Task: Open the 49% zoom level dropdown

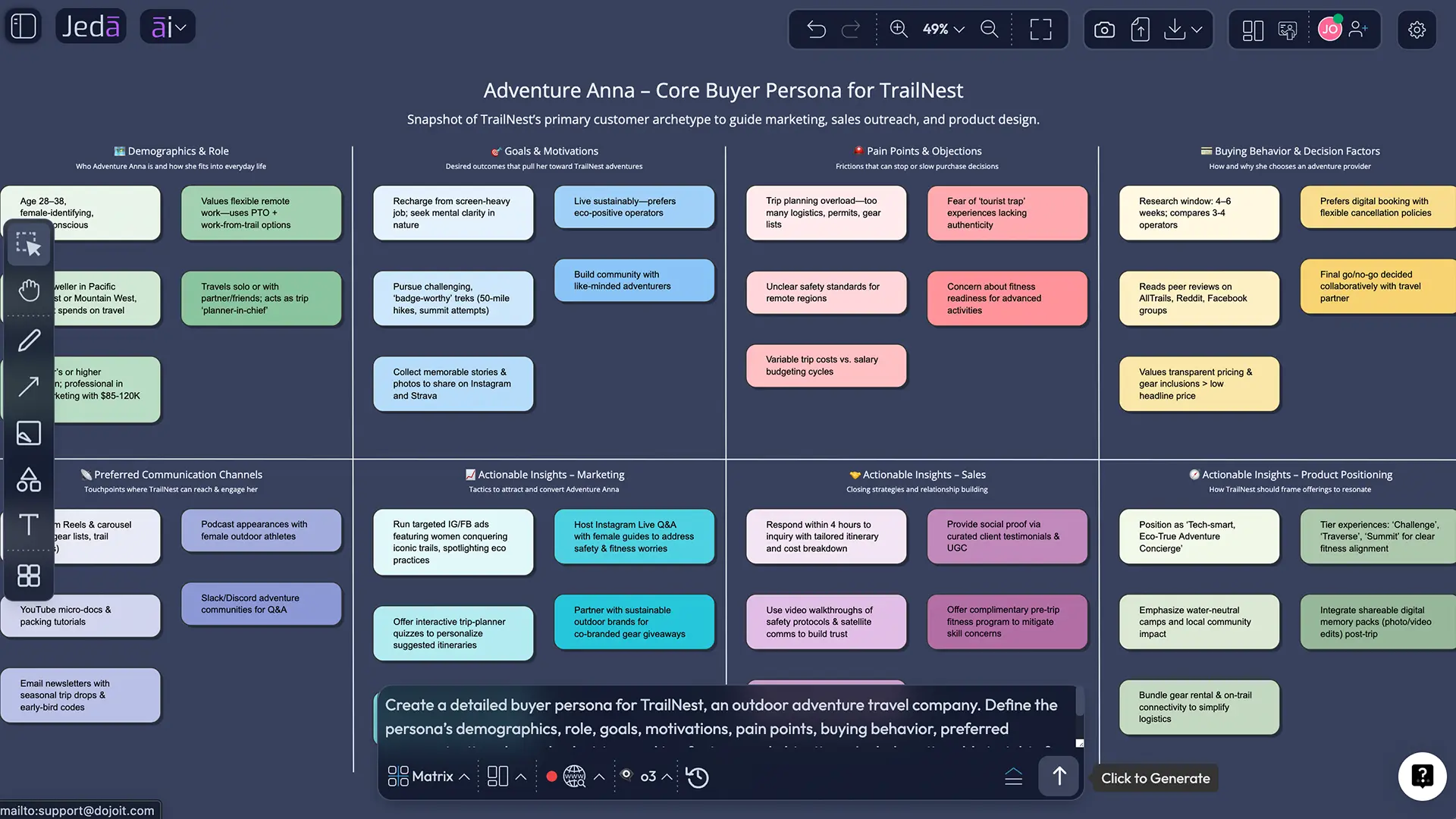Action: pyautogui.click(x=943, y=29)
